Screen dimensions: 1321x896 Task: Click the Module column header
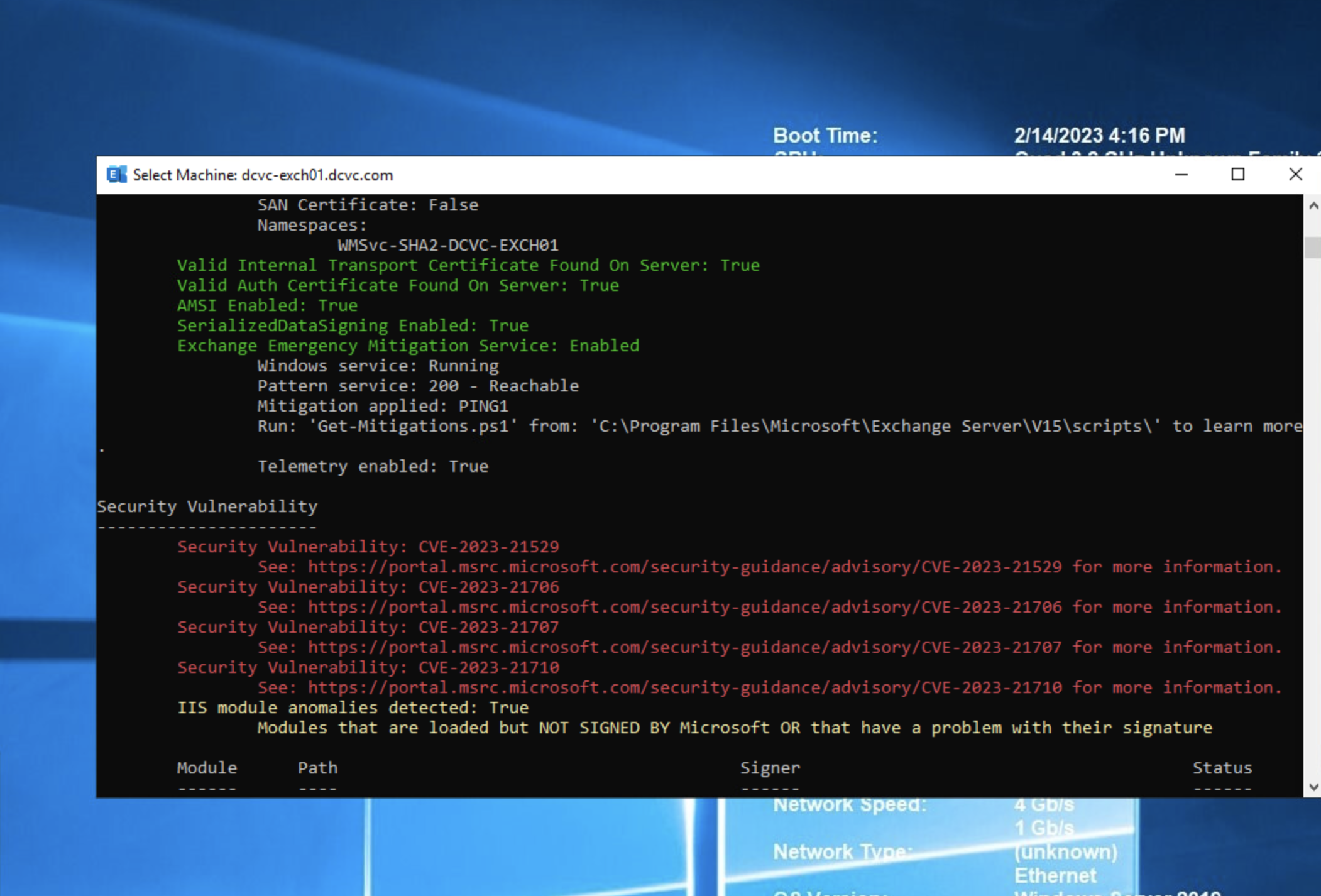tap(207, 768)
